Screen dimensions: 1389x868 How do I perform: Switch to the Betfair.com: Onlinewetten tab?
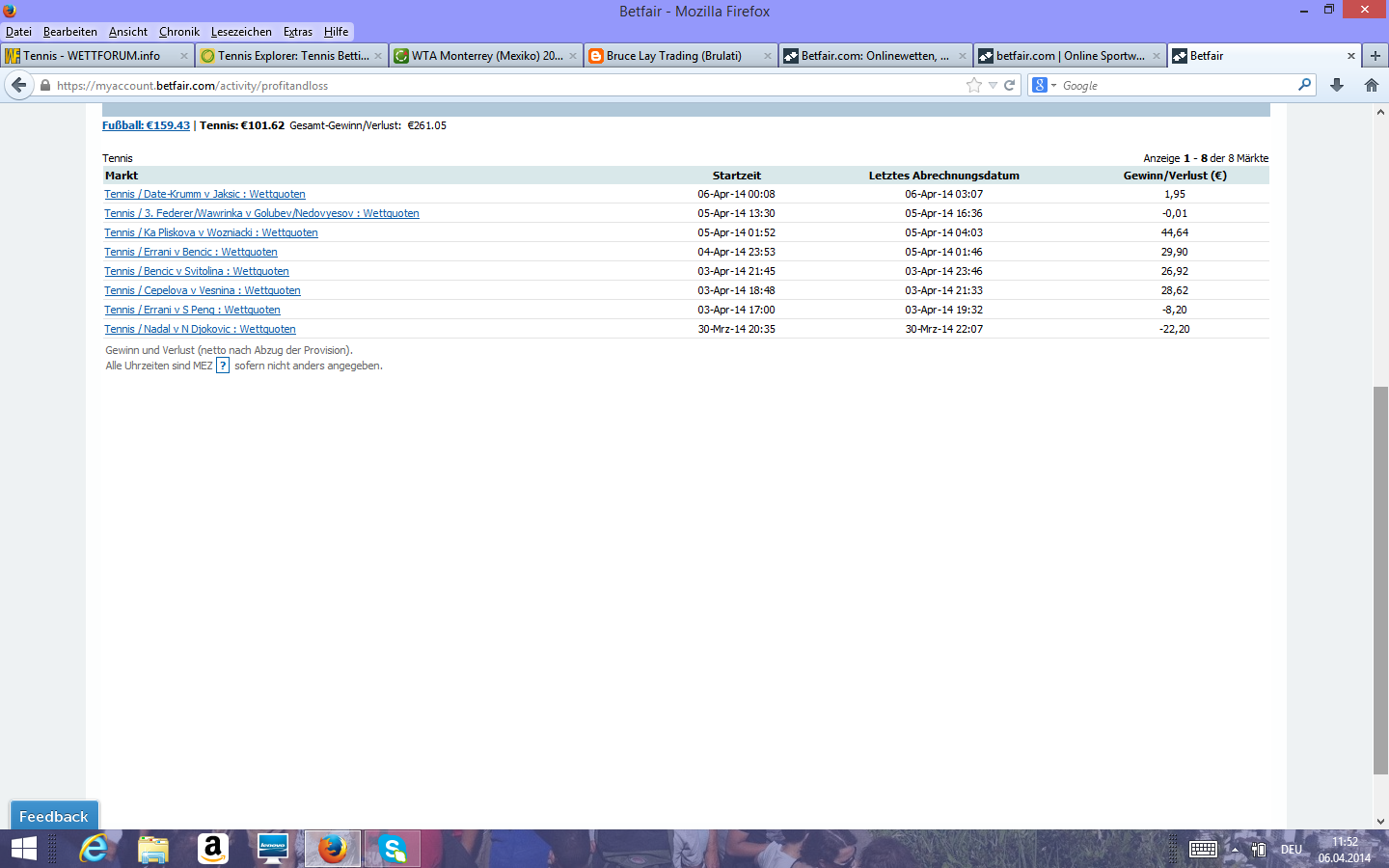[x=876, y=56]
